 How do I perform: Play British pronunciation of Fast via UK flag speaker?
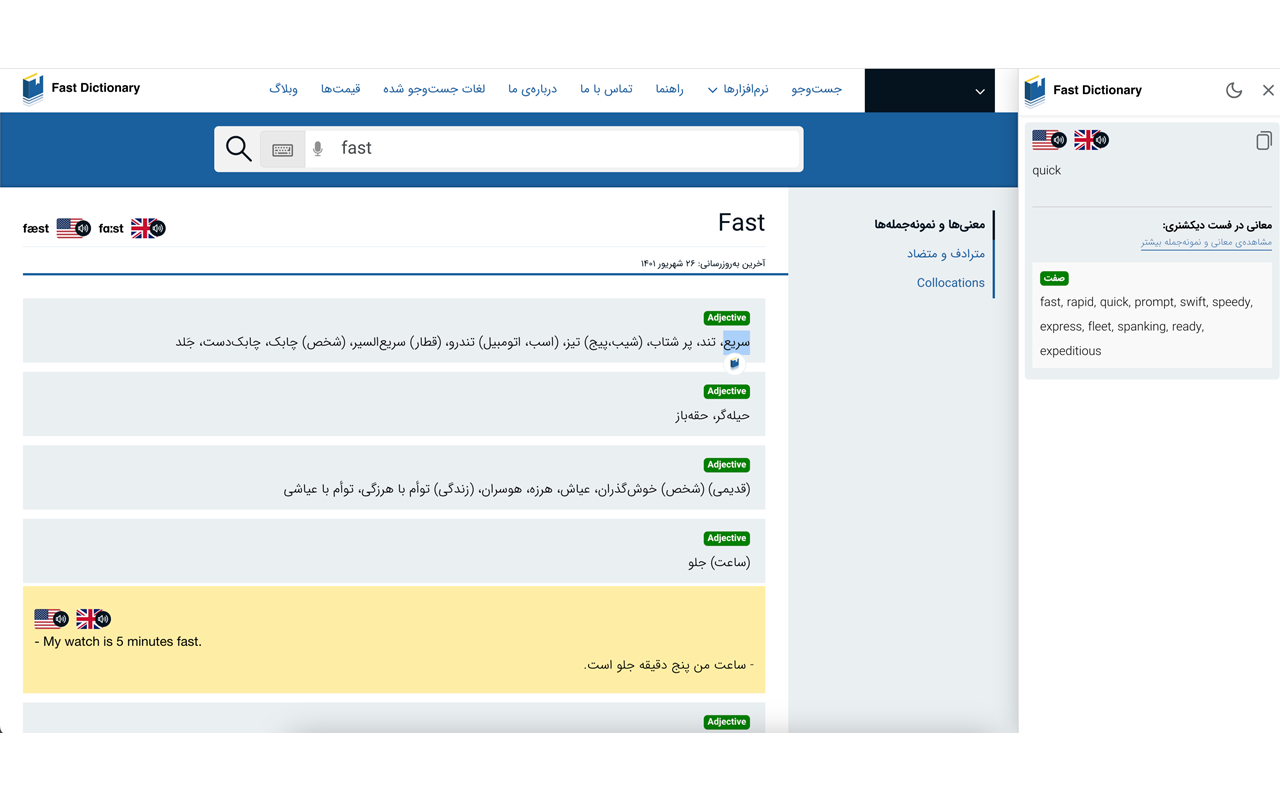[148, 227]
